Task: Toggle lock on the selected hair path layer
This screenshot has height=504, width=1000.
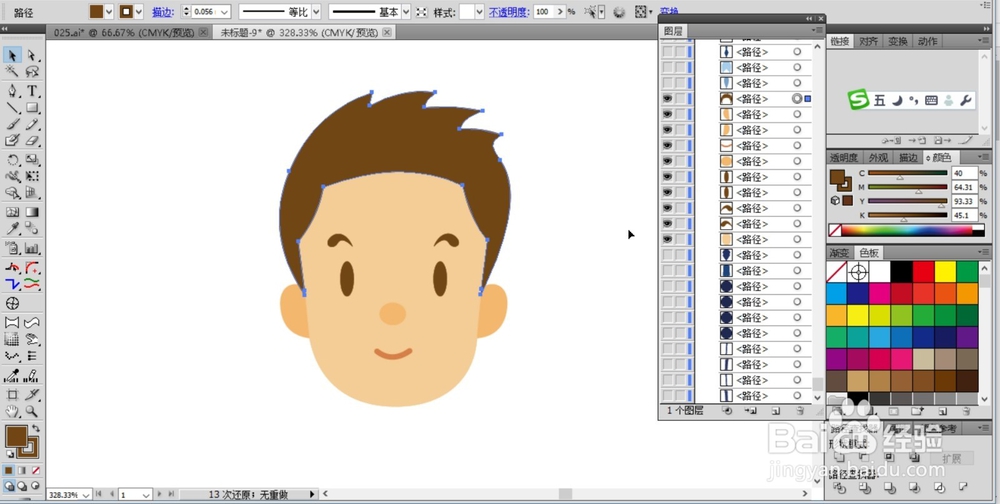Action: click(x=680, y=99)
